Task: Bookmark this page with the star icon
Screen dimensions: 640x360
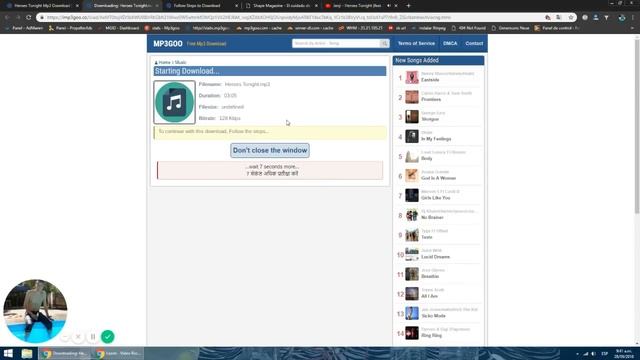Action: pos(571,18)
